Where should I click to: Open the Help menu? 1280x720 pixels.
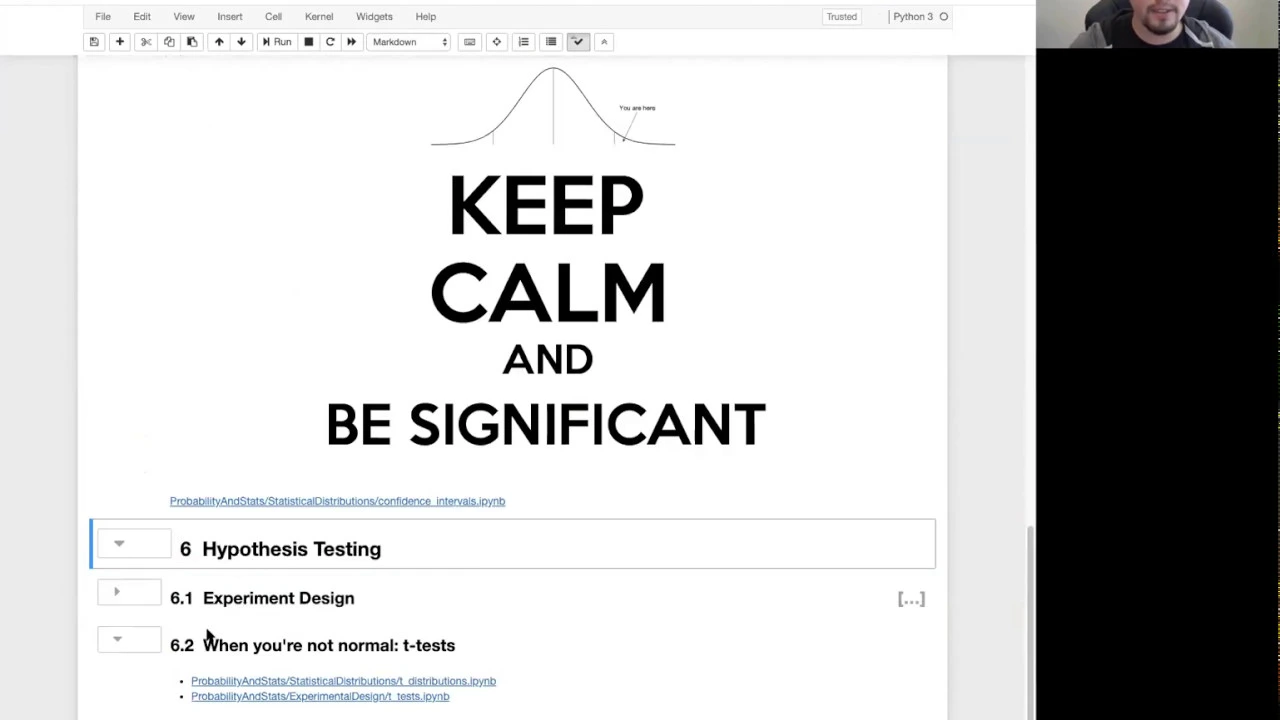coord(426,16)
